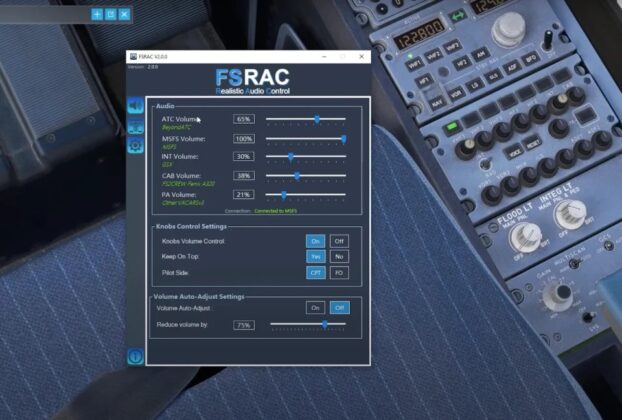This screenshot has width=622, height=420.
Task: Click the plus icon in the top-left toolbar
Action: coord(97,15)
